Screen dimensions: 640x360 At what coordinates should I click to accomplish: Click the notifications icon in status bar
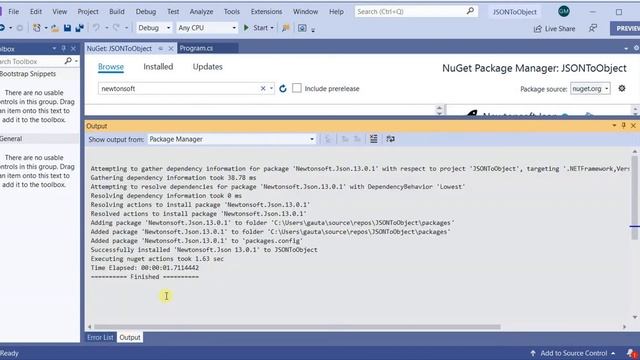click(631, 353)
